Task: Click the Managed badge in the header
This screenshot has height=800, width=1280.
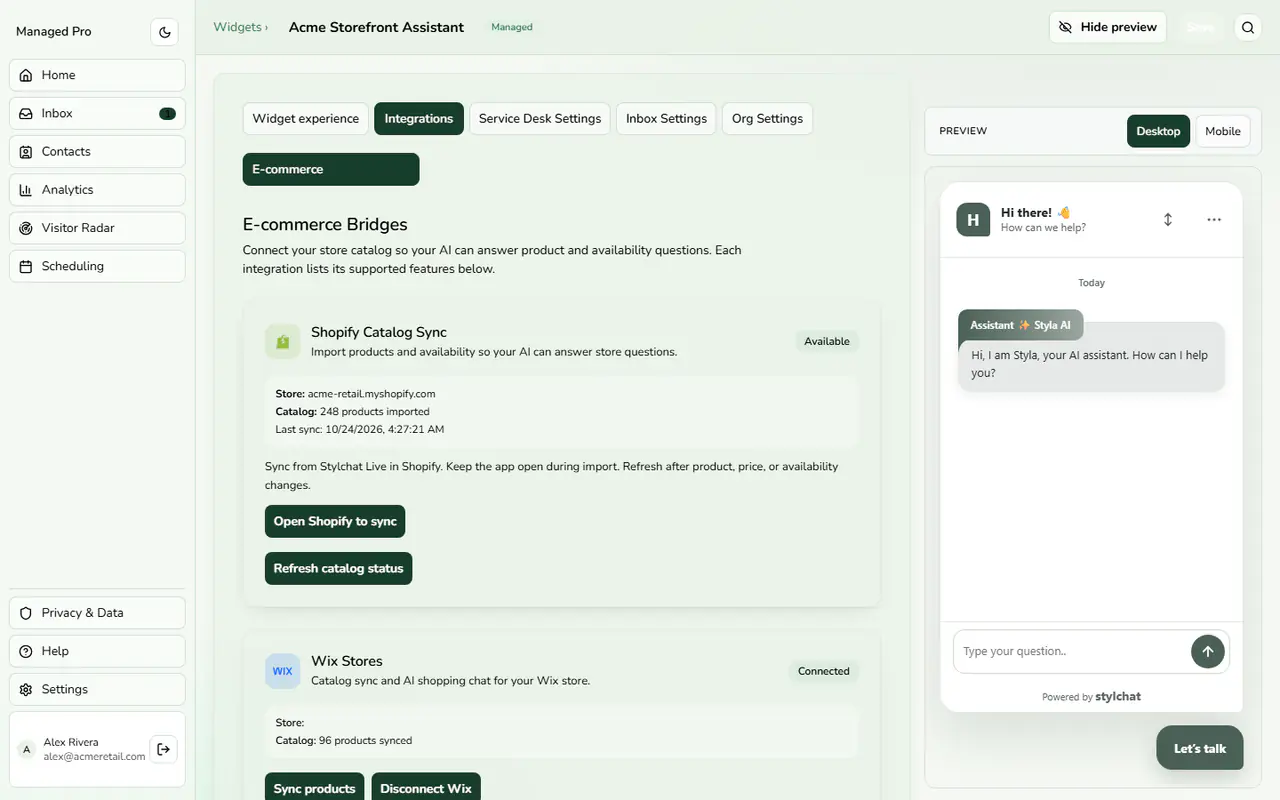Action: click(512, 27)
